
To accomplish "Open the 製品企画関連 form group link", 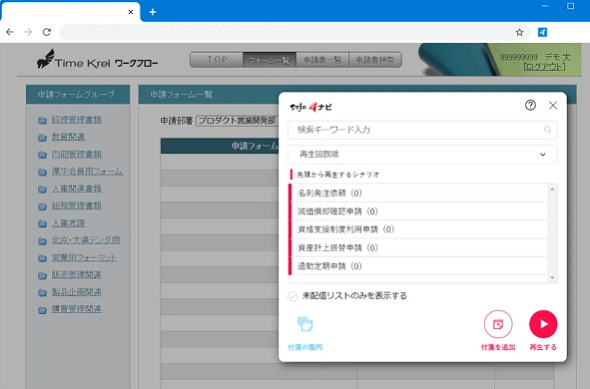I will tap(76, 292).
